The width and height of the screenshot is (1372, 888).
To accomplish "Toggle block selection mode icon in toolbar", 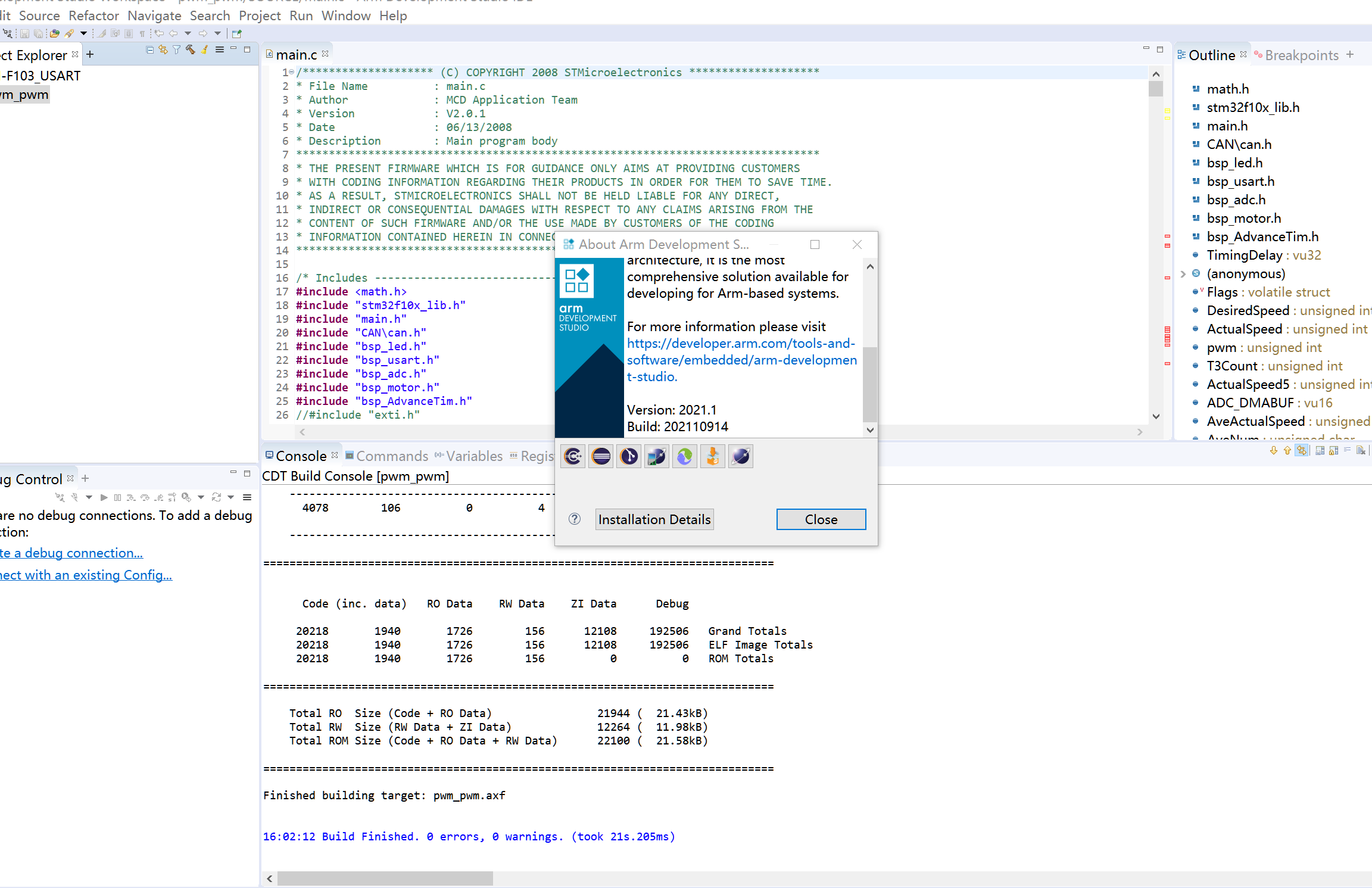I will pos(129,33).
